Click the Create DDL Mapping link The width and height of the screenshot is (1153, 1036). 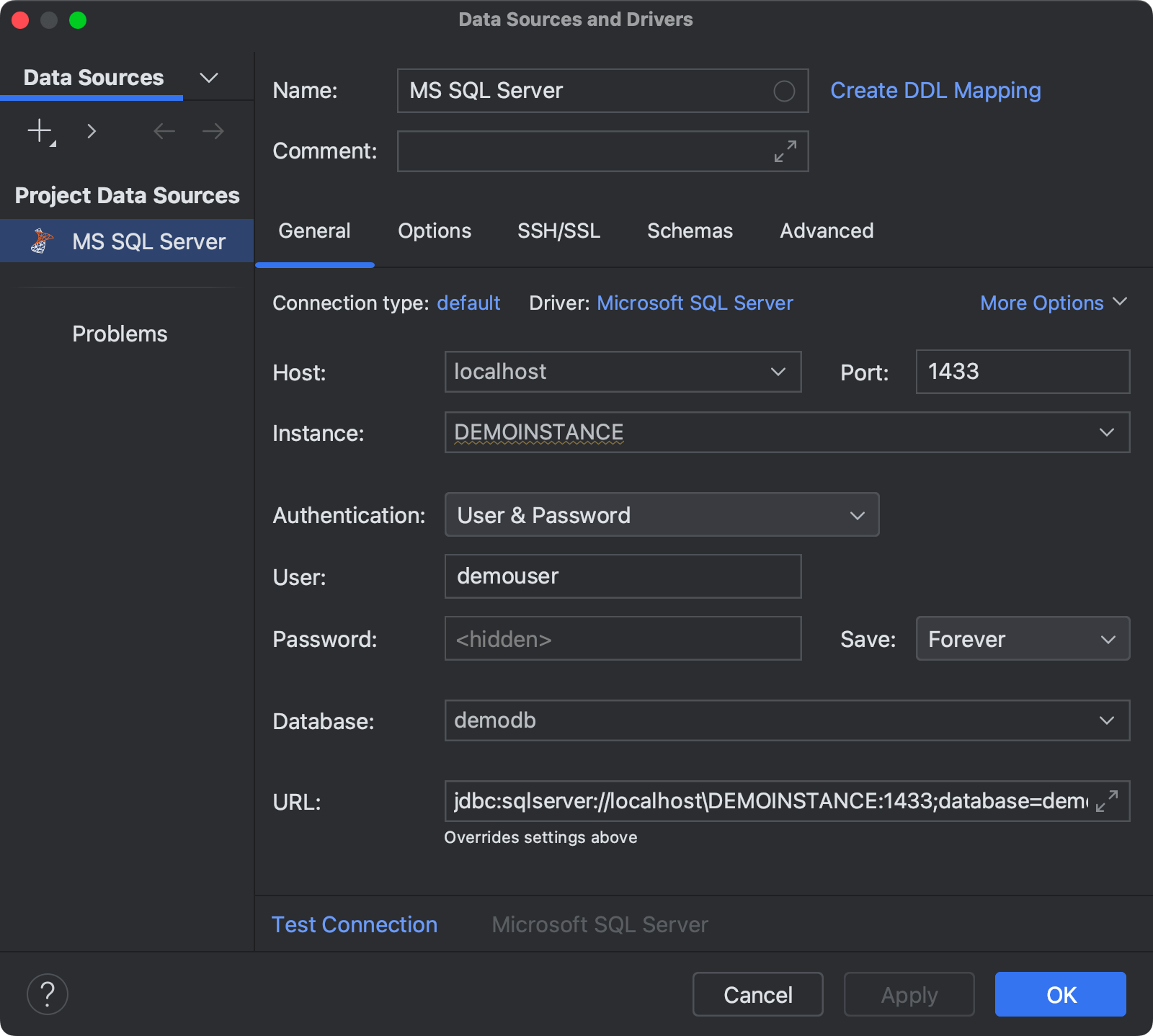[x=935, y=90]
